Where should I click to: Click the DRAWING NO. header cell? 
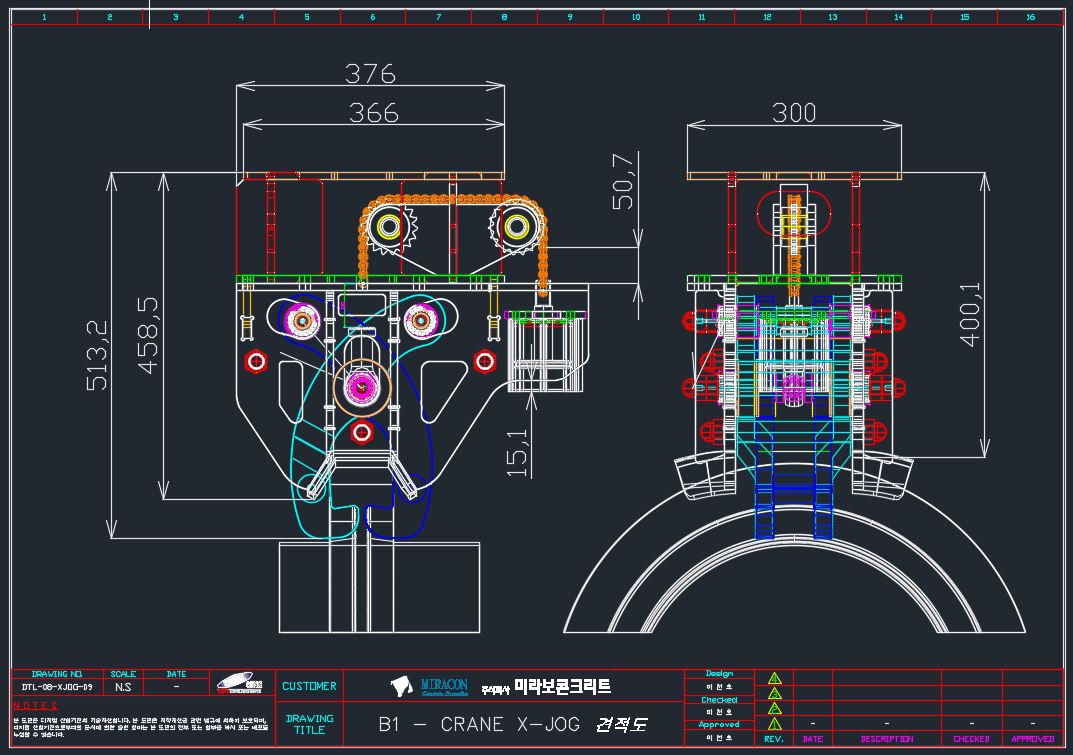(x=57, y=674)
